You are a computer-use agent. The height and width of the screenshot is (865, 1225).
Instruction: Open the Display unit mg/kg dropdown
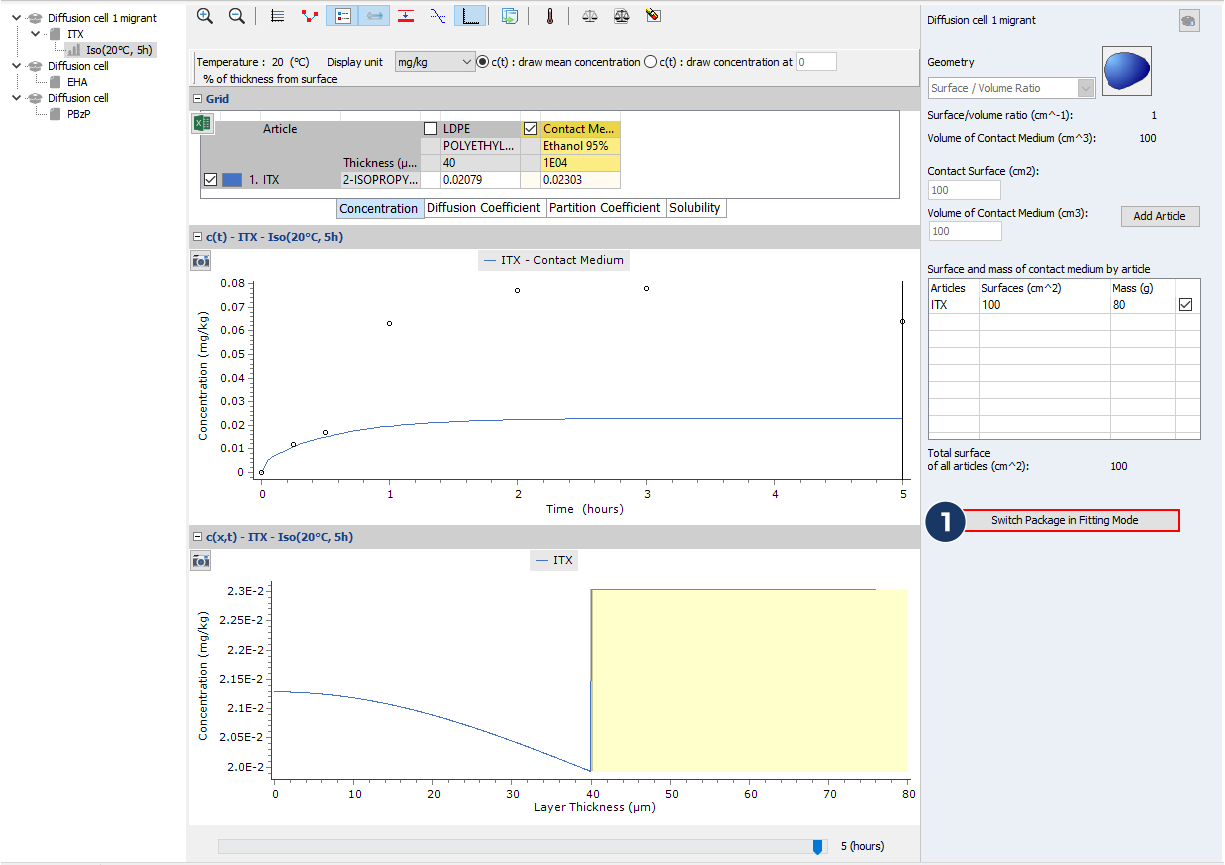tap(435, 62)
